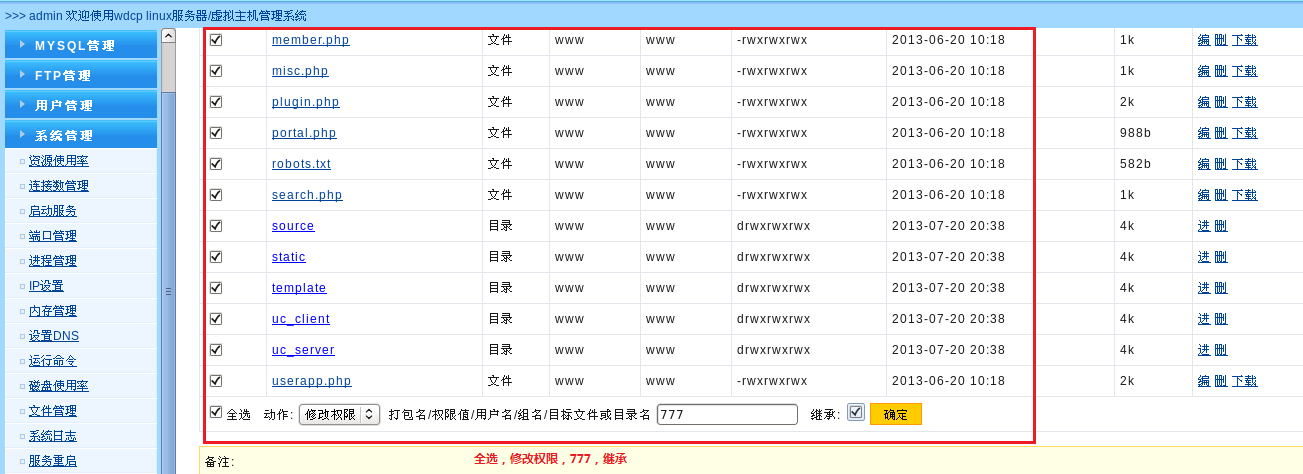Click 删 delete link for misc.php
Viewport: 1303px width, 474px height.
coord(1220,71)
